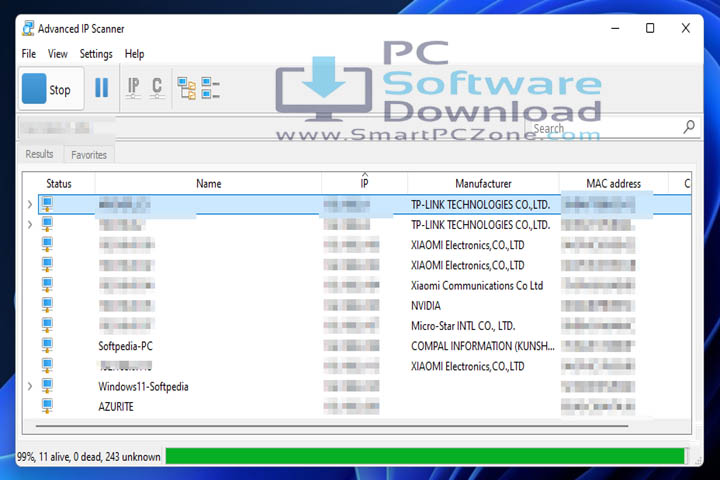This screenshot has height=480, width=720.
Task: Open the Settings menu
Action: pos(96,54)
